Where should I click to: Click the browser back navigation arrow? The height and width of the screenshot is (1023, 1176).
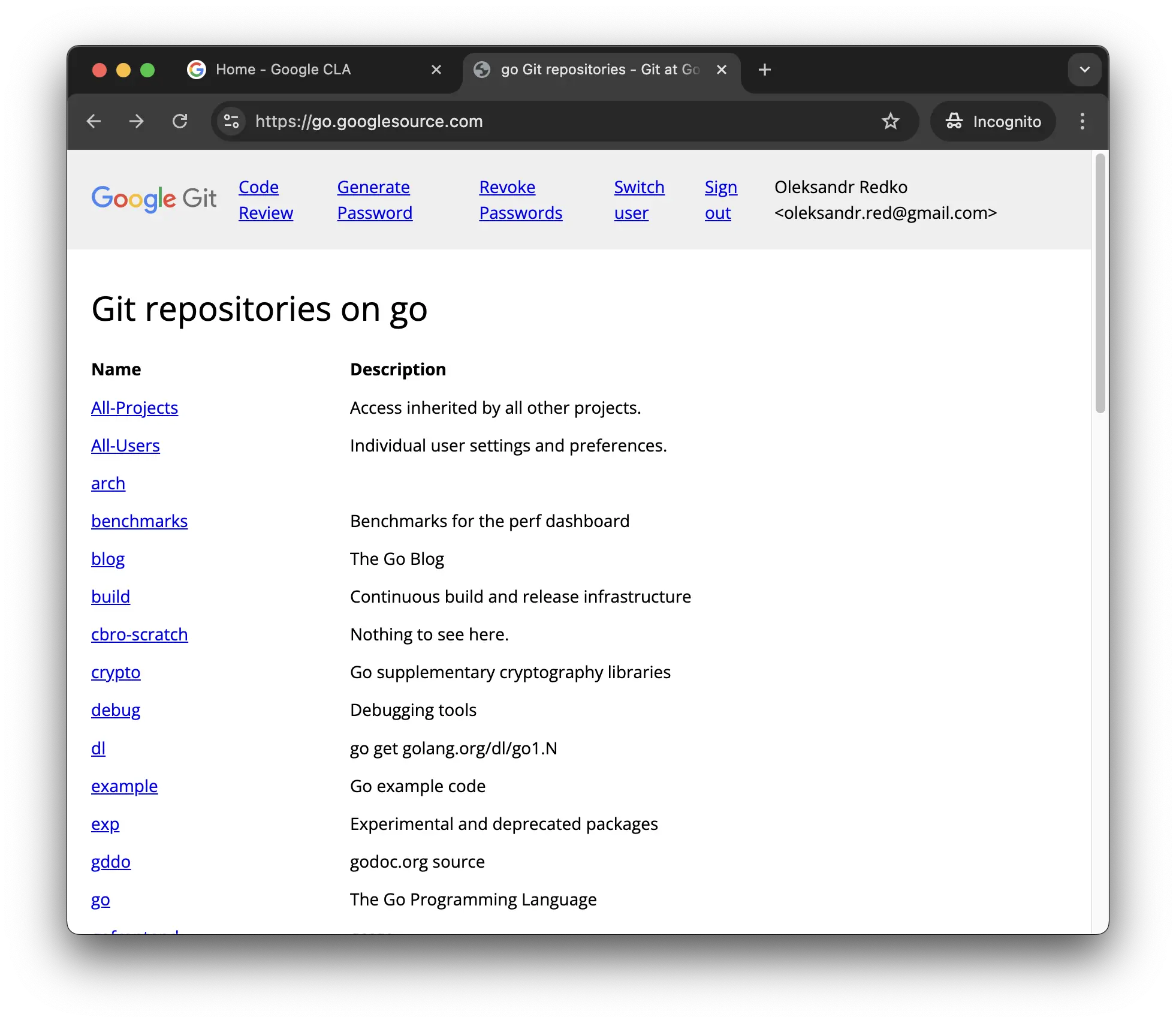(94, 121)
